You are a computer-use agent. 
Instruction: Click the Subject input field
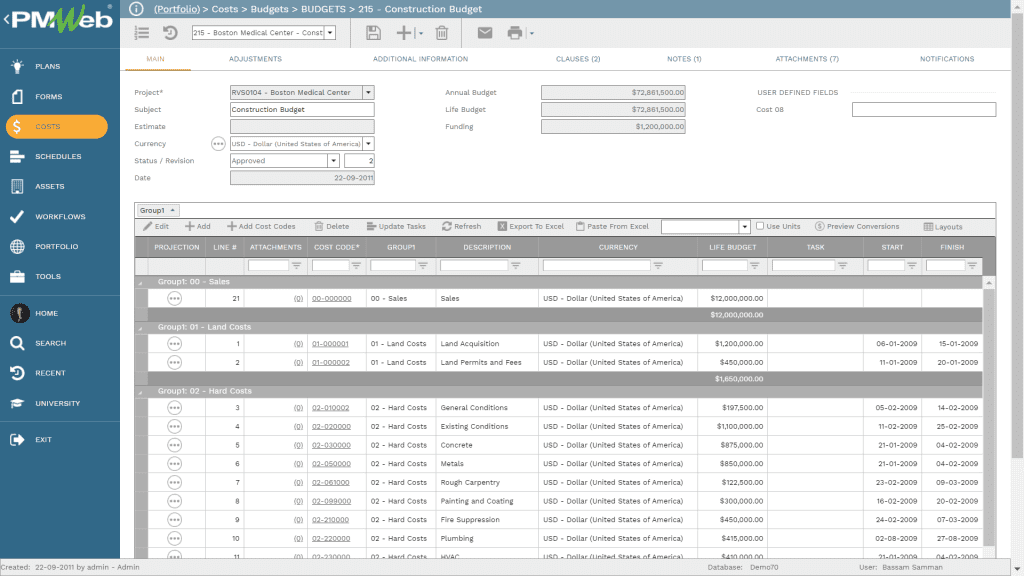[x=302, y=110]
